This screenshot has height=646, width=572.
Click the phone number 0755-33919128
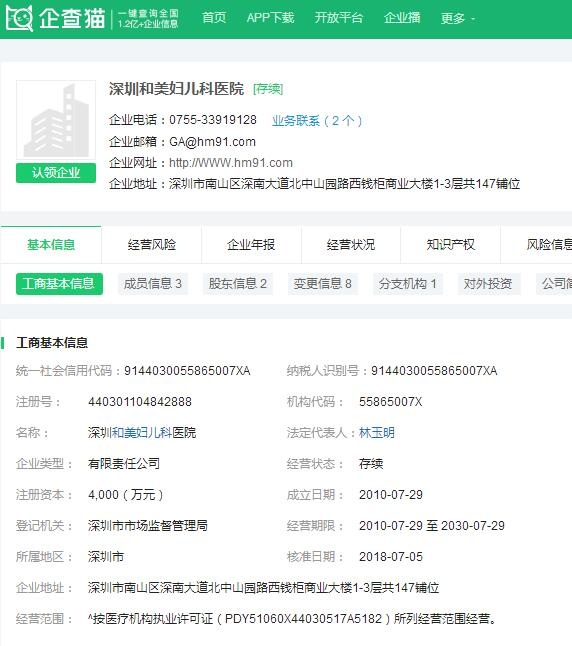click(213, 120)
